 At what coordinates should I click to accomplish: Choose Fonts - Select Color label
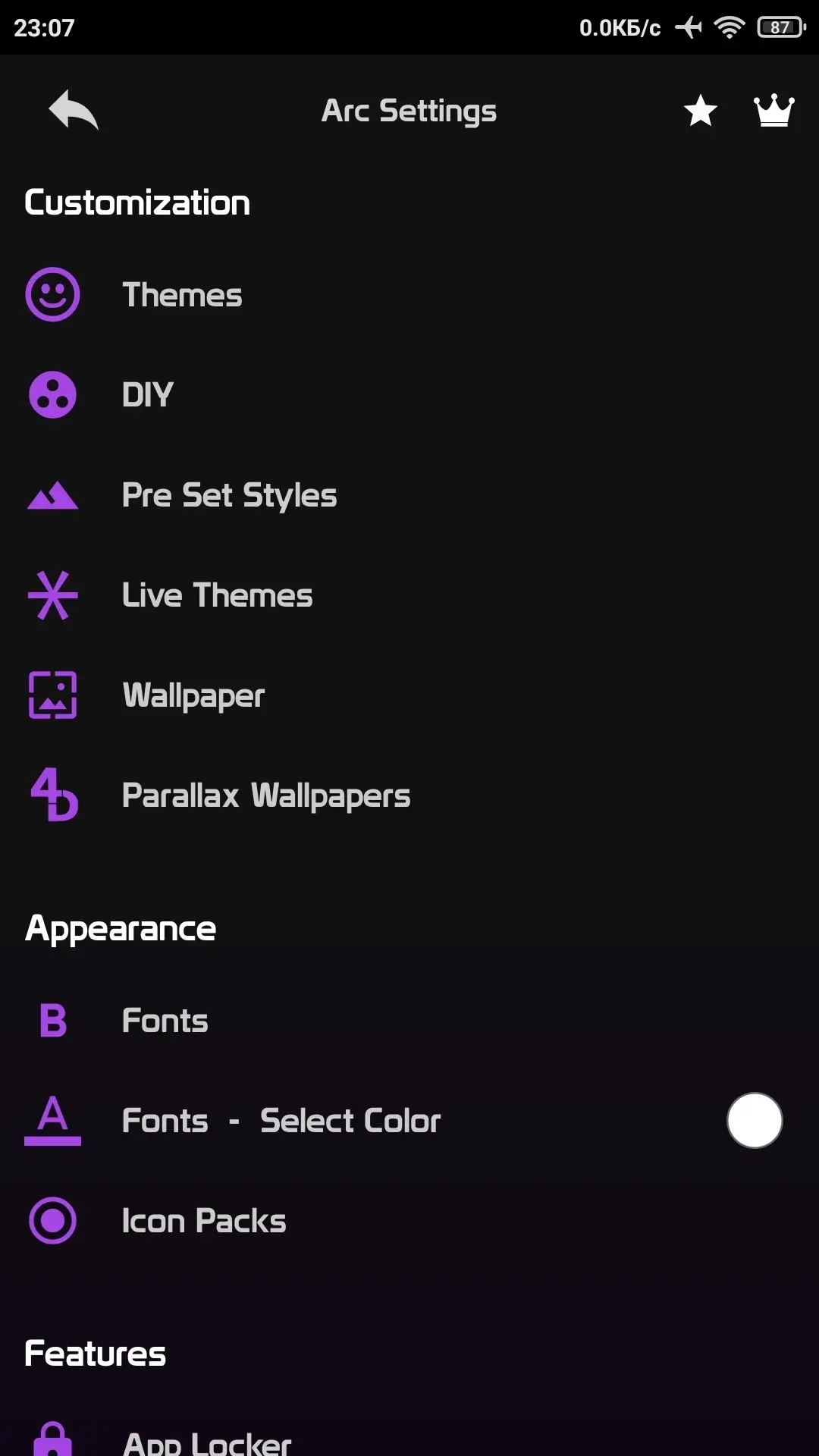click(x=281, y=1121)
